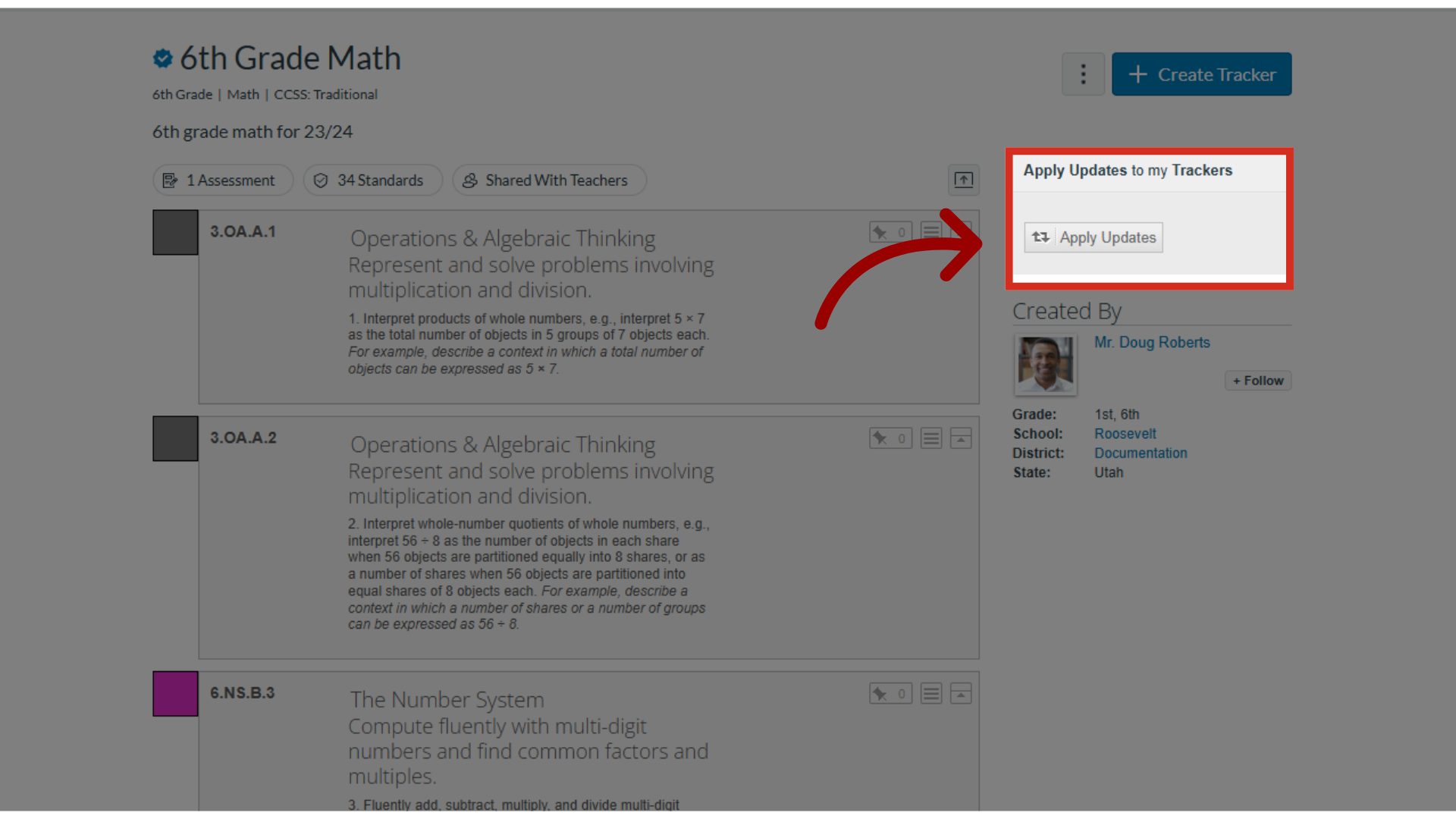Viewport: 1456px width, 819px height.
Task: Click the collapse-all upload arrow icon
Action: [963, 180]
